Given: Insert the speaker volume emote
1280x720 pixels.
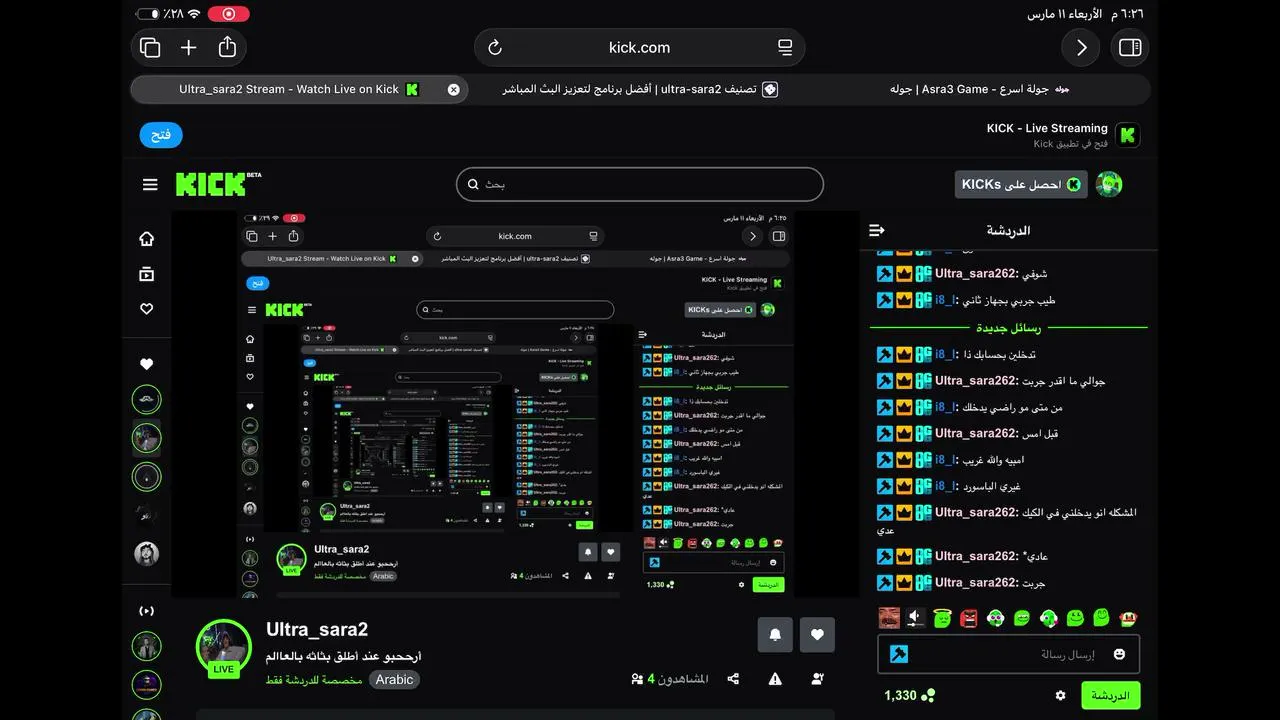Looking at the screenshot, I should click(916, 618).
